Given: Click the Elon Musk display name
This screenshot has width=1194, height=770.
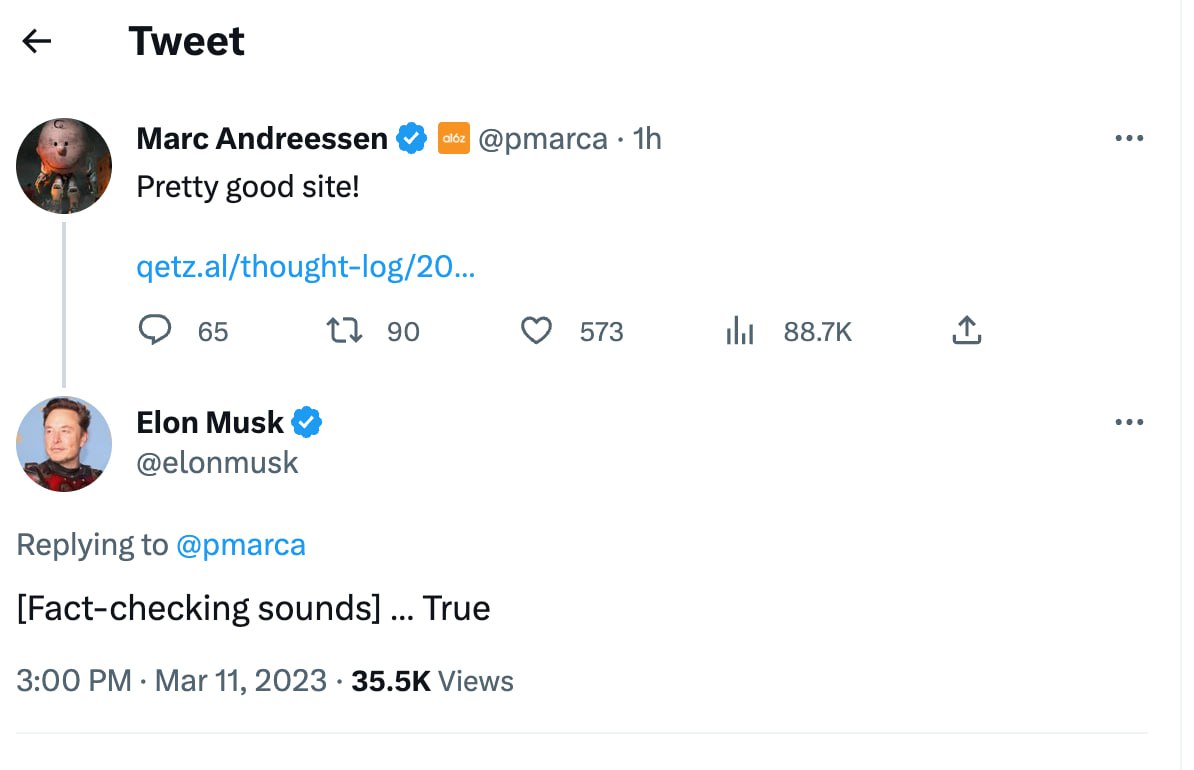Looking at the screenshot, I should tap(210, 423).
